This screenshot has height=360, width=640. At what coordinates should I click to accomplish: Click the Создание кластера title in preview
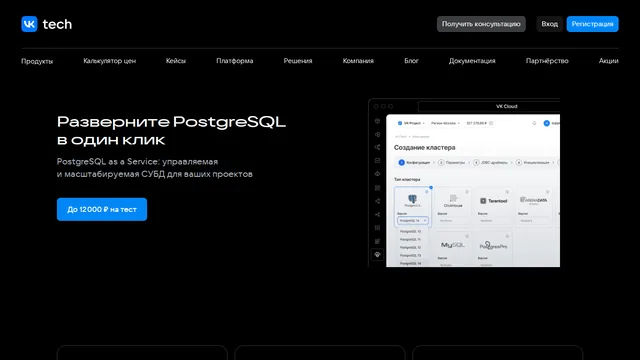(x=424, y=147)
